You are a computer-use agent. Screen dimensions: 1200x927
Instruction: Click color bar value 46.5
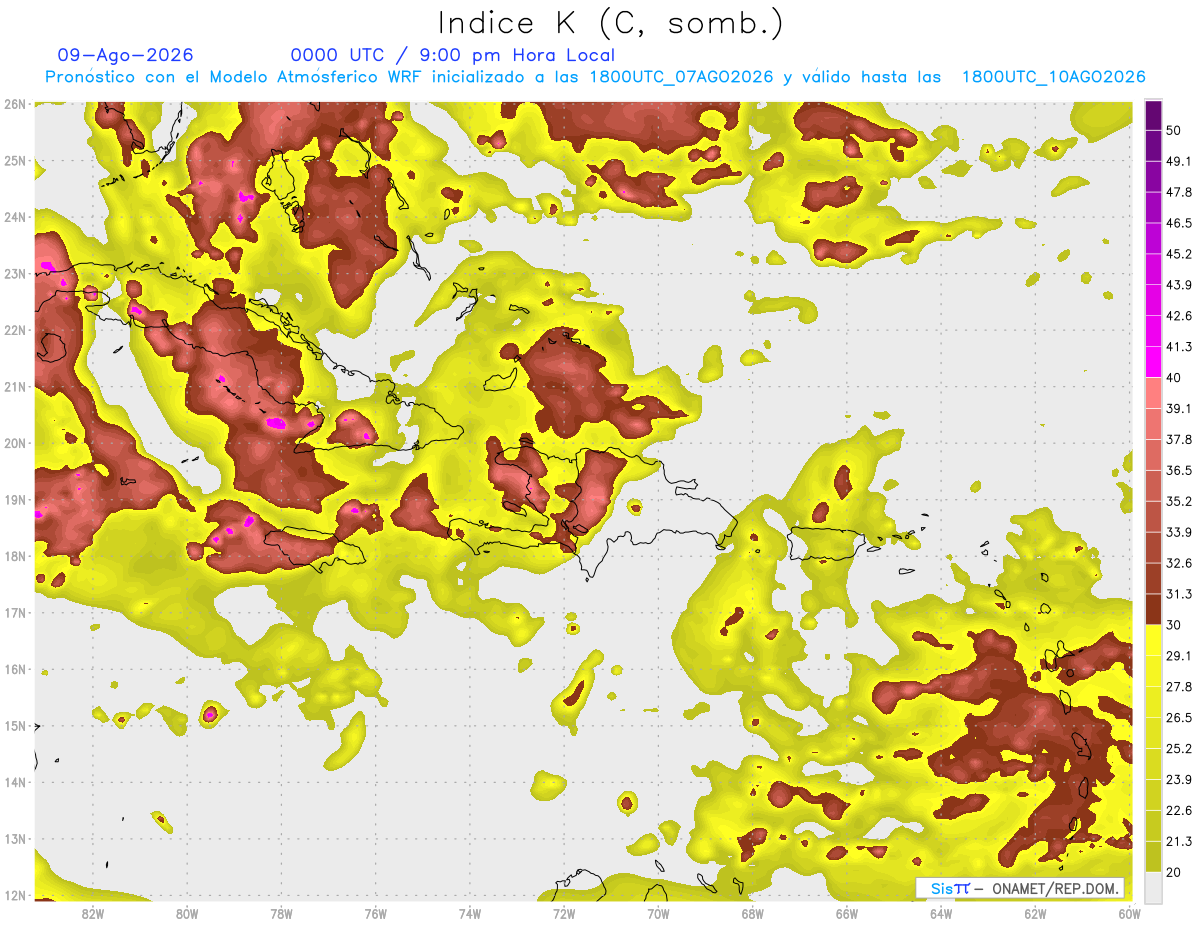click(1178, 223)
